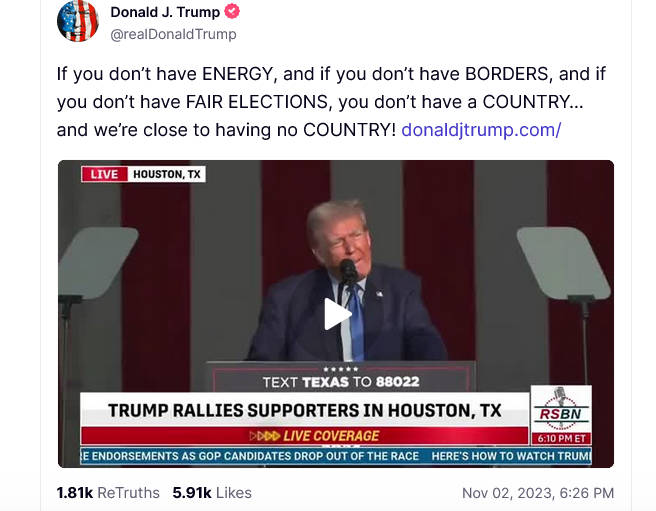The width and height of the screenshot is (656, 511).
Task: Play the Houston rally video
Action: tap(338, 314)
